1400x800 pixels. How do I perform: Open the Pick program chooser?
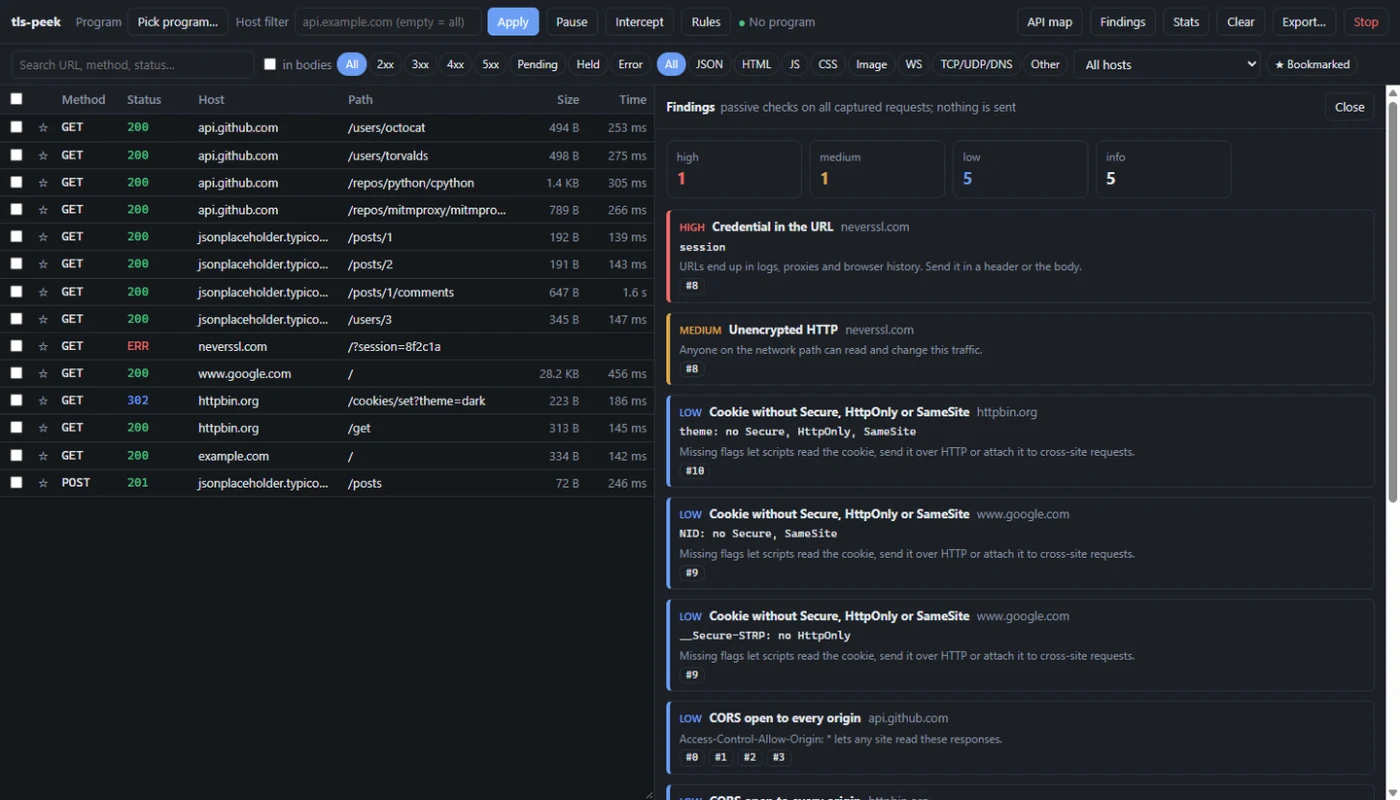(x=177, y=22)
